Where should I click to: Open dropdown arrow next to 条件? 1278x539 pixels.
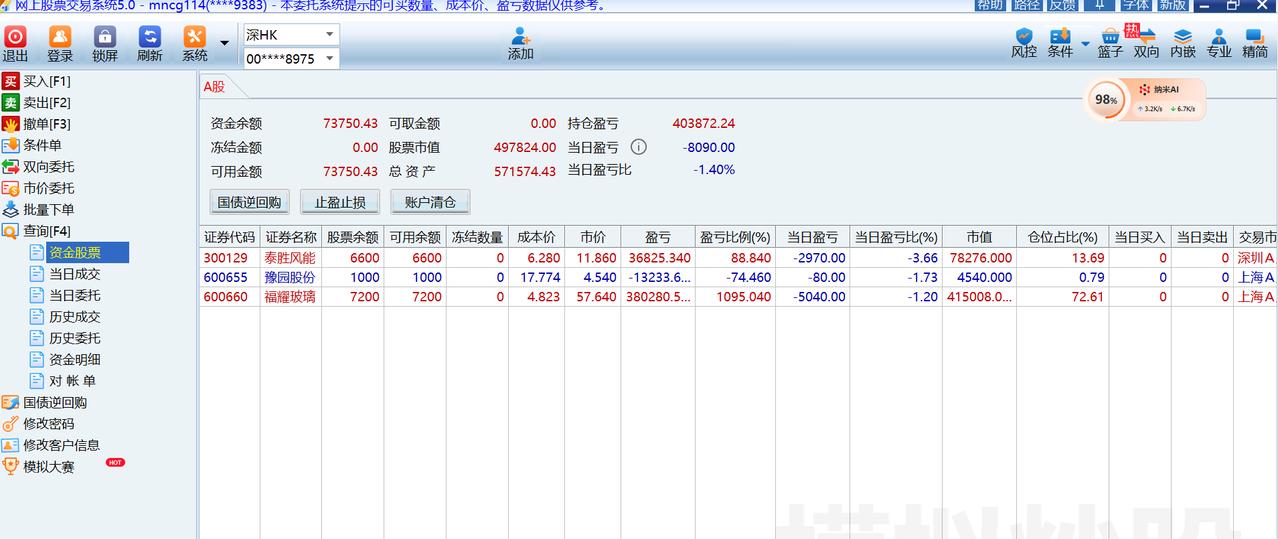click(x=1086, y=43)
